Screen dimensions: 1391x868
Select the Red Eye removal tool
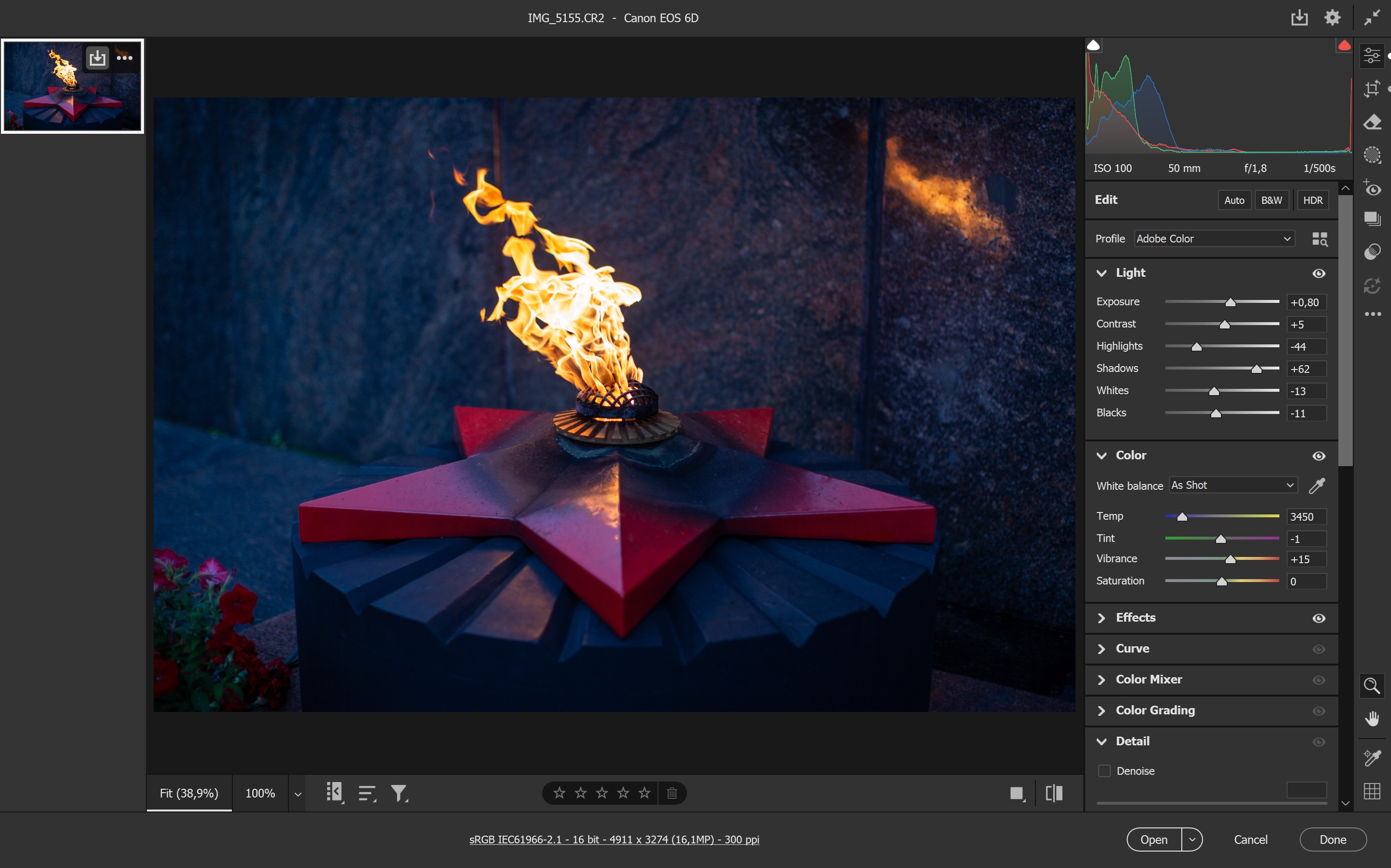pyautogui.click(x=1372, y=188)
